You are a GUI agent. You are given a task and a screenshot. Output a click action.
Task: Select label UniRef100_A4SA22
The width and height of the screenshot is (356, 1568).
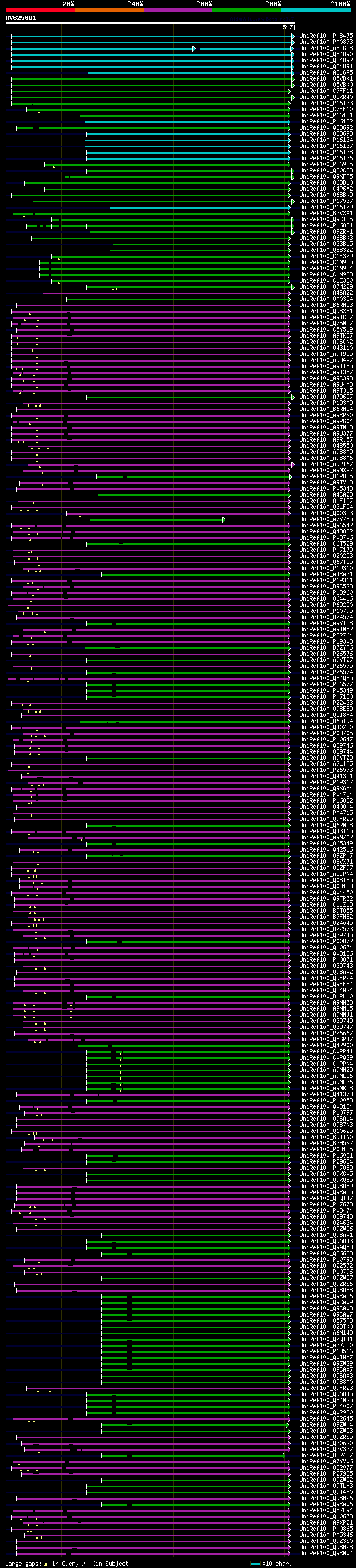click(x=325, y=293)
